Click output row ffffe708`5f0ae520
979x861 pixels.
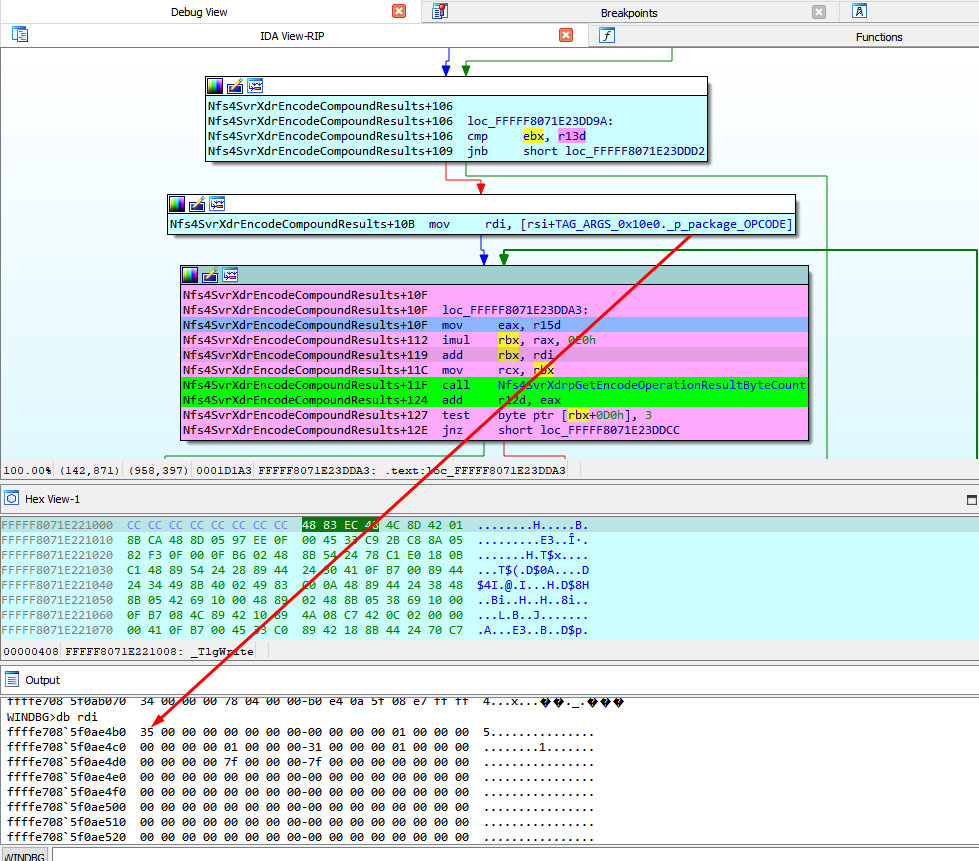point(300,837)
